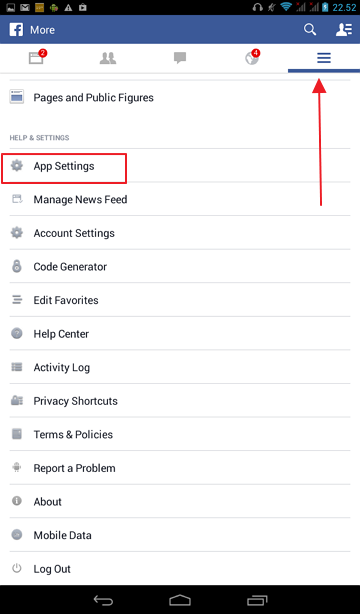
Task: Open the Notifications globe tab
Action: coord(252,58)
